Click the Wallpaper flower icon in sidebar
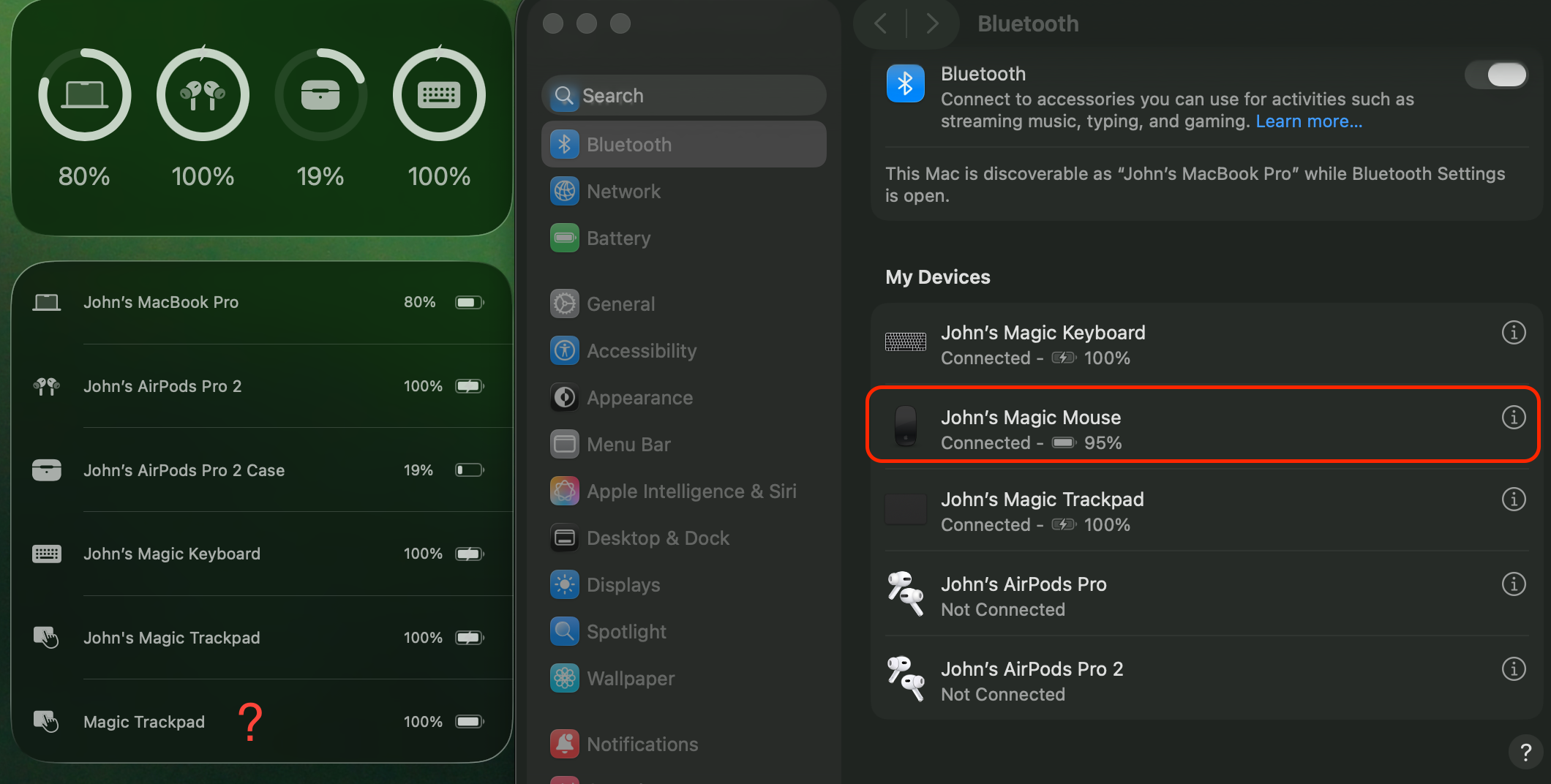 564,678
